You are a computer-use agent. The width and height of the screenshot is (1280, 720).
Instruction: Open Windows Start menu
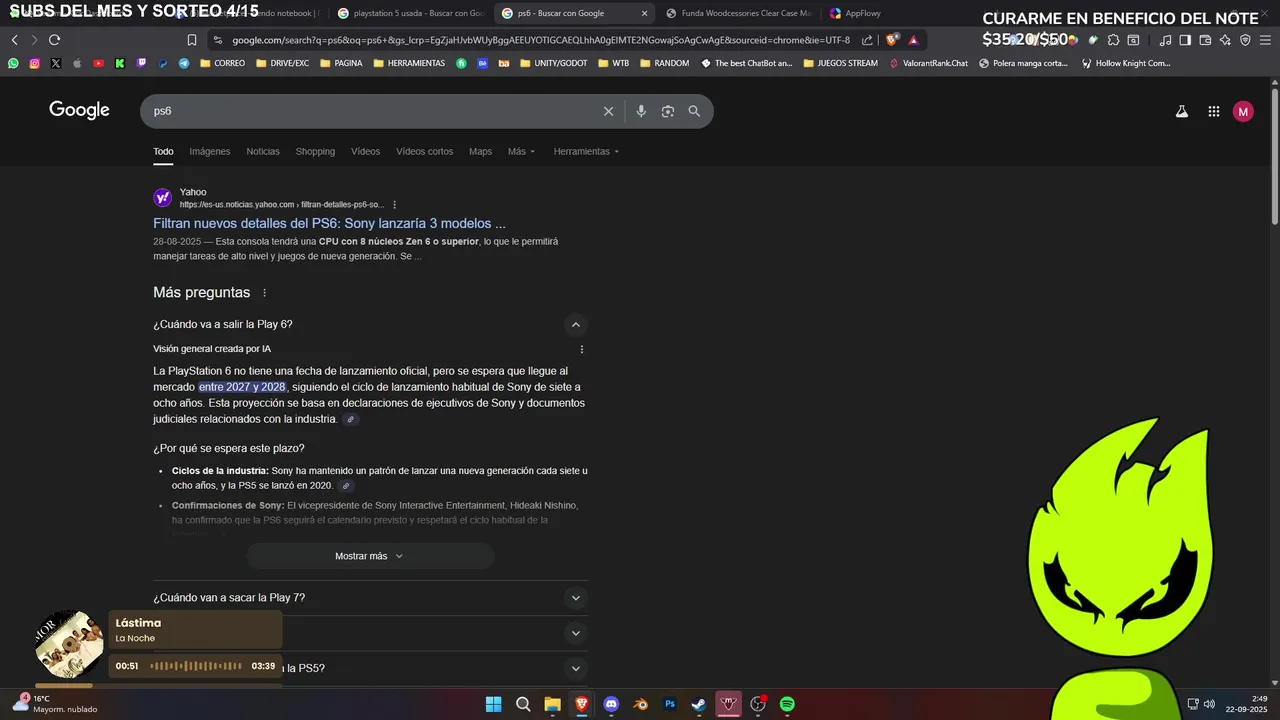pyautogui.click(x=493, y=704)
